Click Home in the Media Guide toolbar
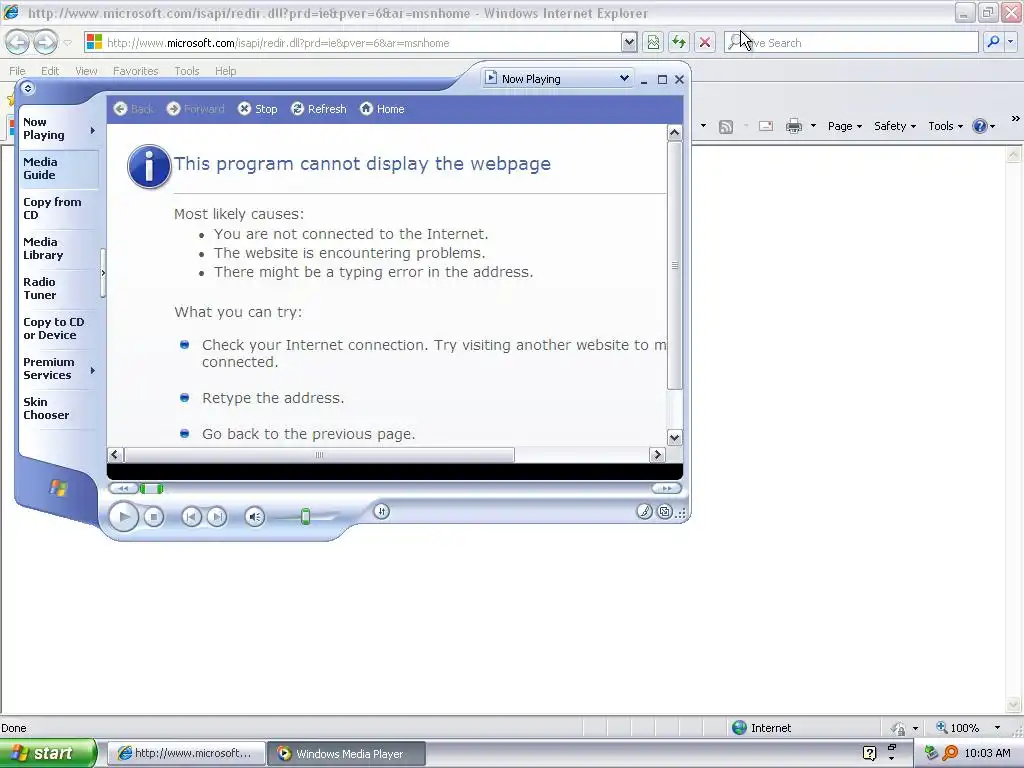This screenshot has width=1024, height=768. click(x=383, y=109)
